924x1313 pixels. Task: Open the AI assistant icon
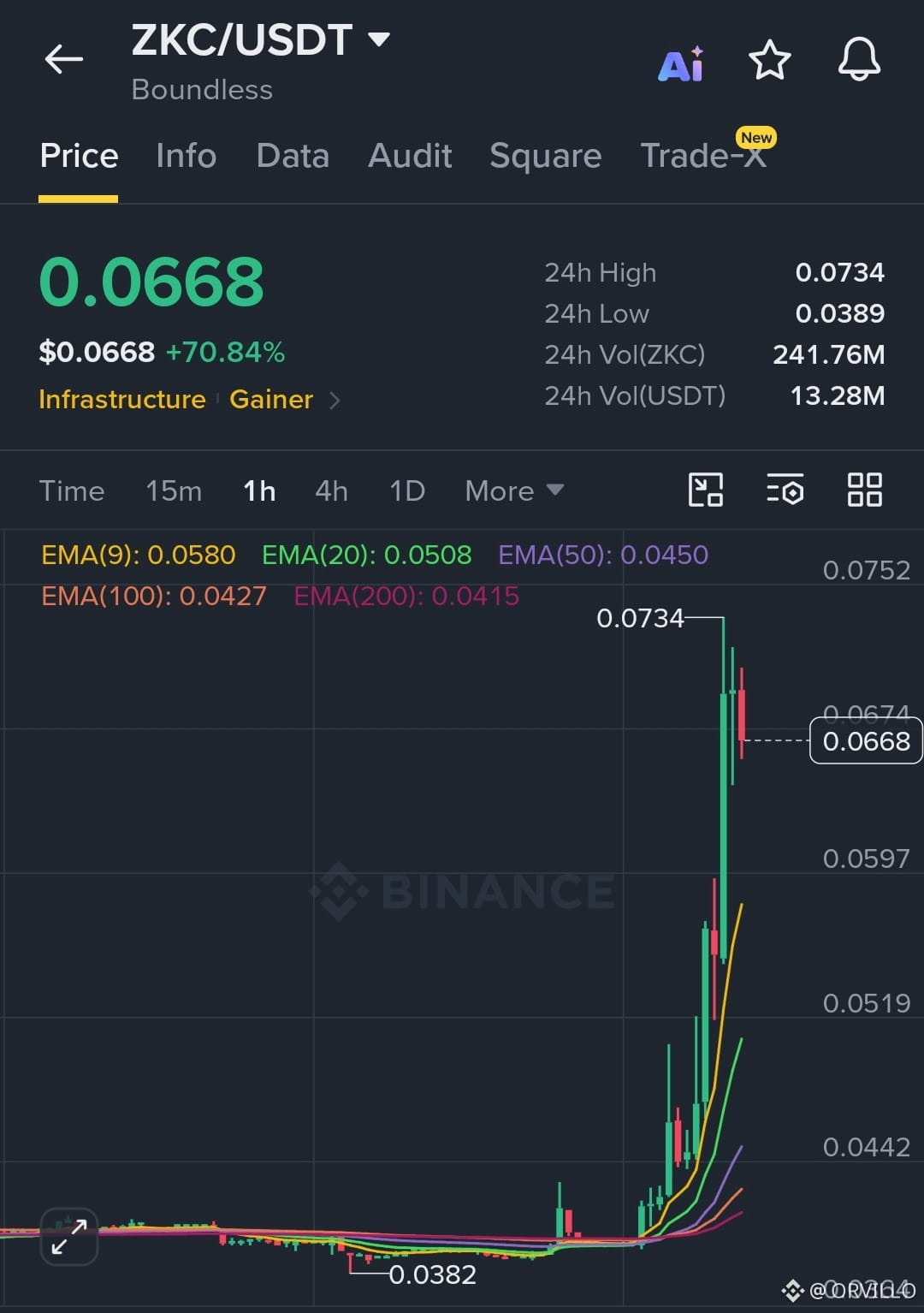[681, 62]
